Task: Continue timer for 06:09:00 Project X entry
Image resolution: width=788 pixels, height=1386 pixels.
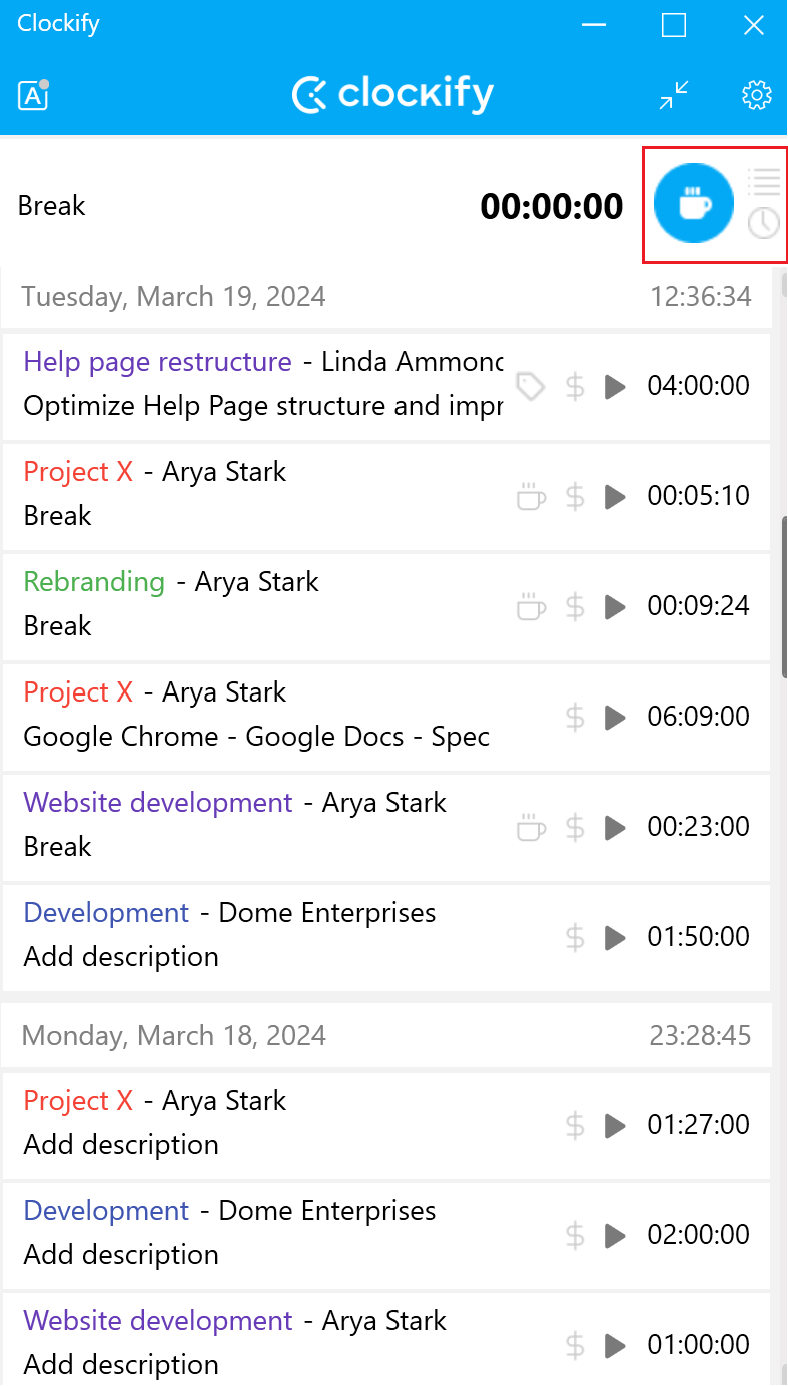Action: (615, 717)
